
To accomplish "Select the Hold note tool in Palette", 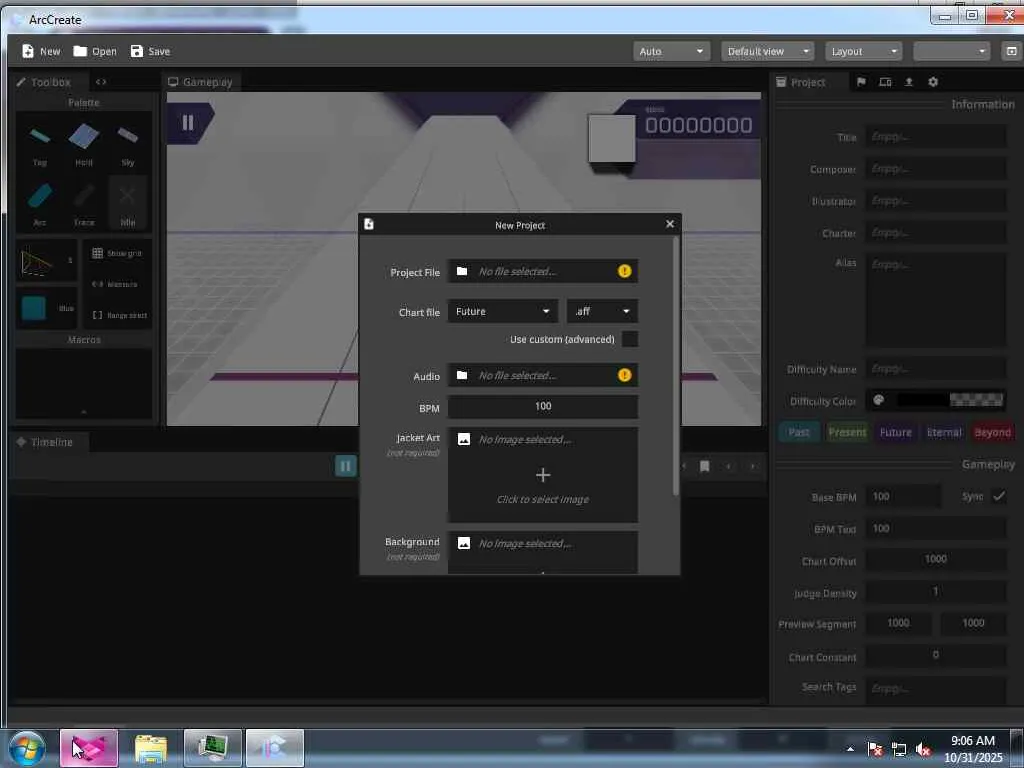I will pos(84,145).
